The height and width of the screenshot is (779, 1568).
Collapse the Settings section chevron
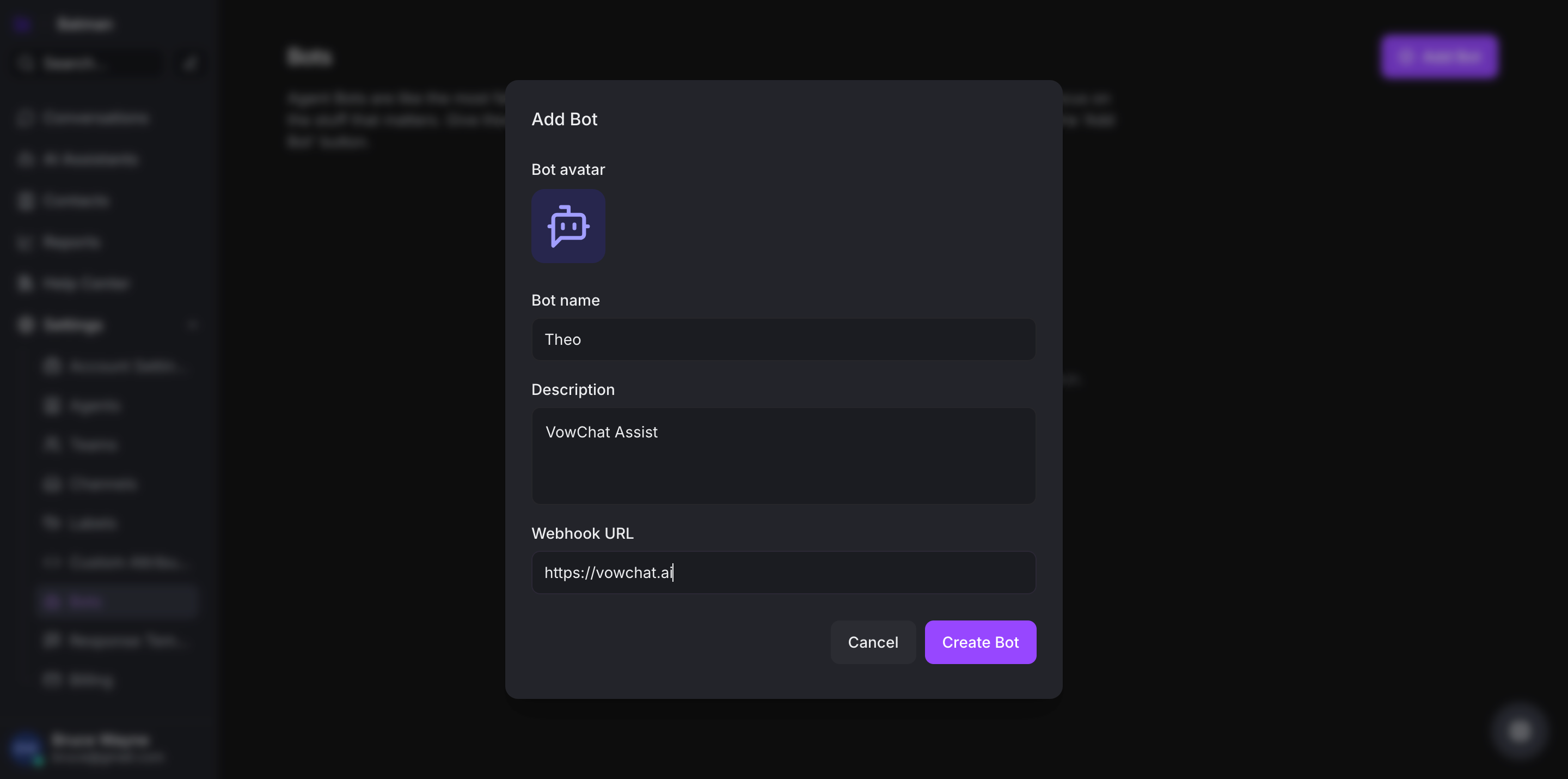(192, 325)
